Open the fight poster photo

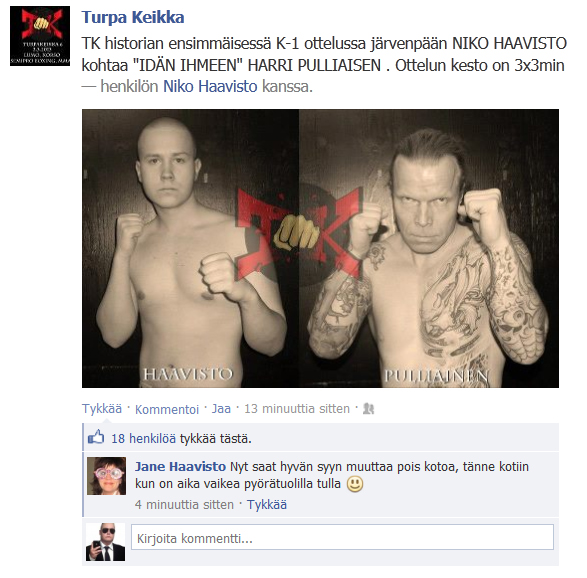pos(320,248)
